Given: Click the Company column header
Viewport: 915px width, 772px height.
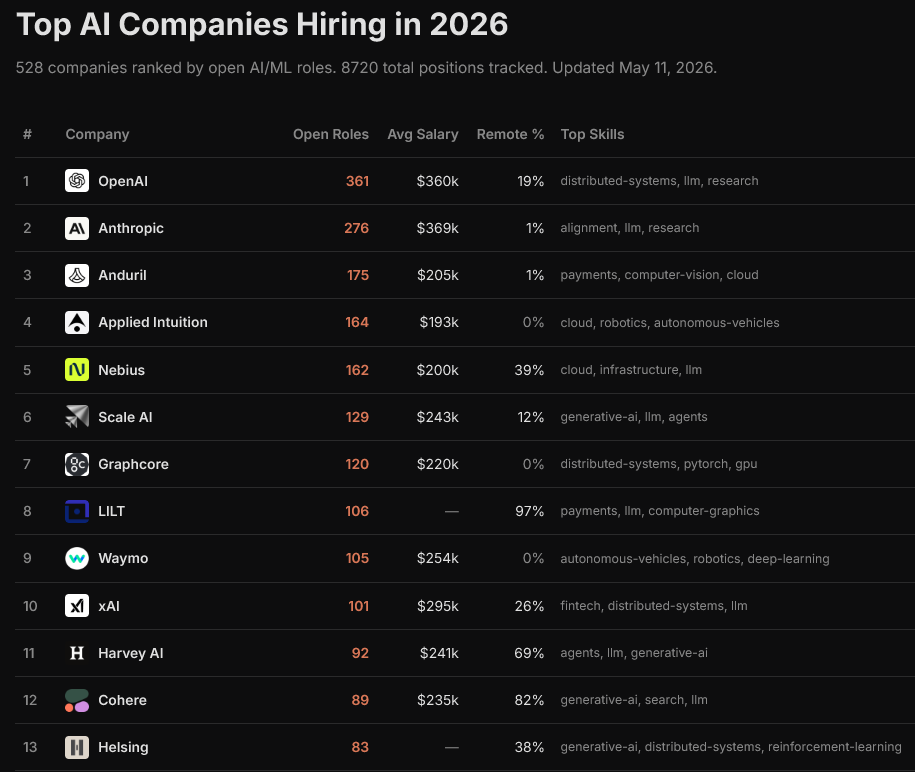Looking at the screenshot, I should 97,134.
